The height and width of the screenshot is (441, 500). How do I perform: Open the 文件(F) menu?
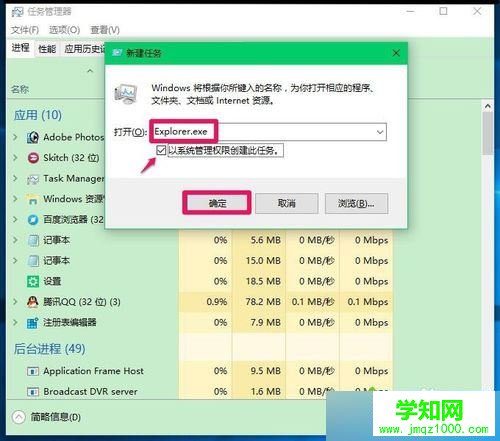tap(25, 30)
